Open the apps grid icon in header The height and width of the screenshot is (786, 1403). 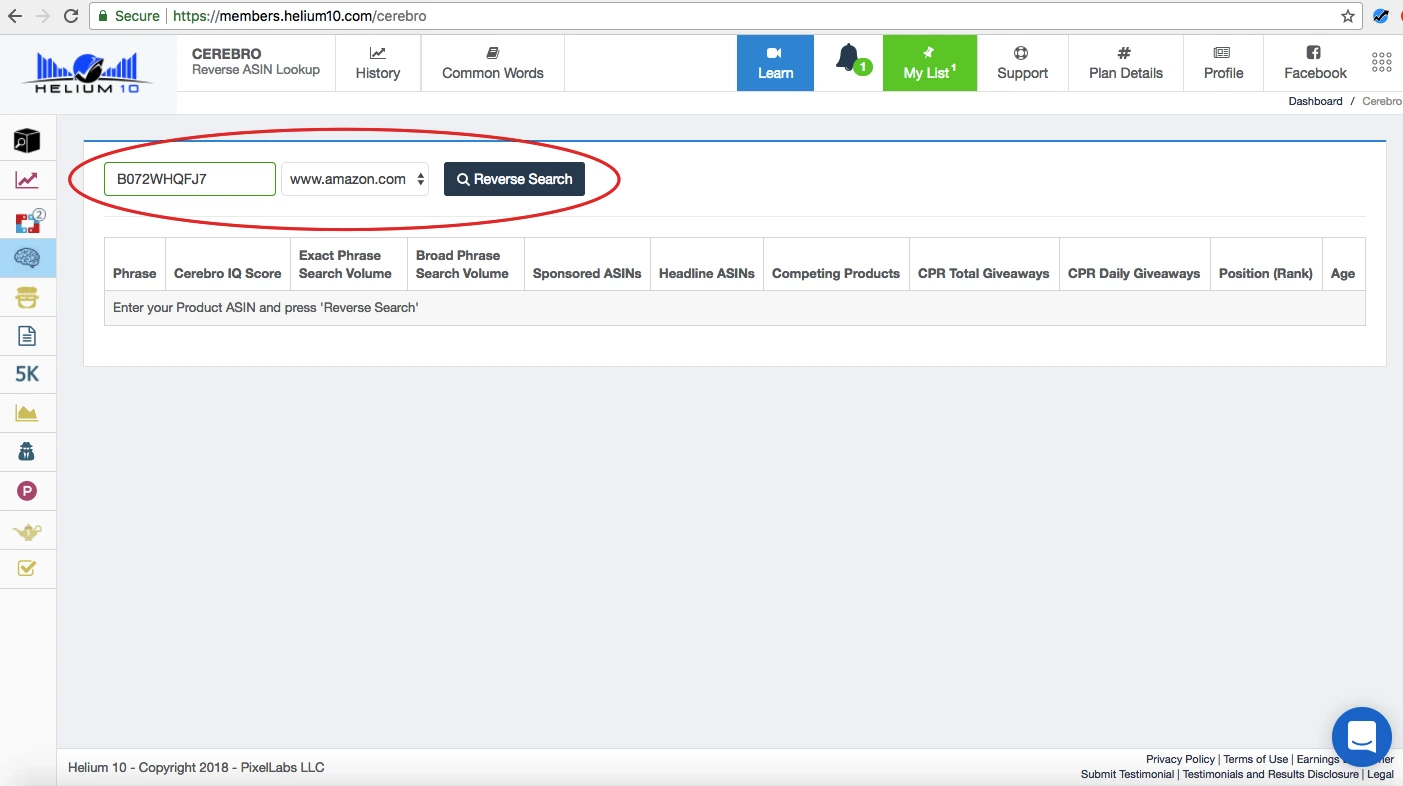coord(1381,62)
